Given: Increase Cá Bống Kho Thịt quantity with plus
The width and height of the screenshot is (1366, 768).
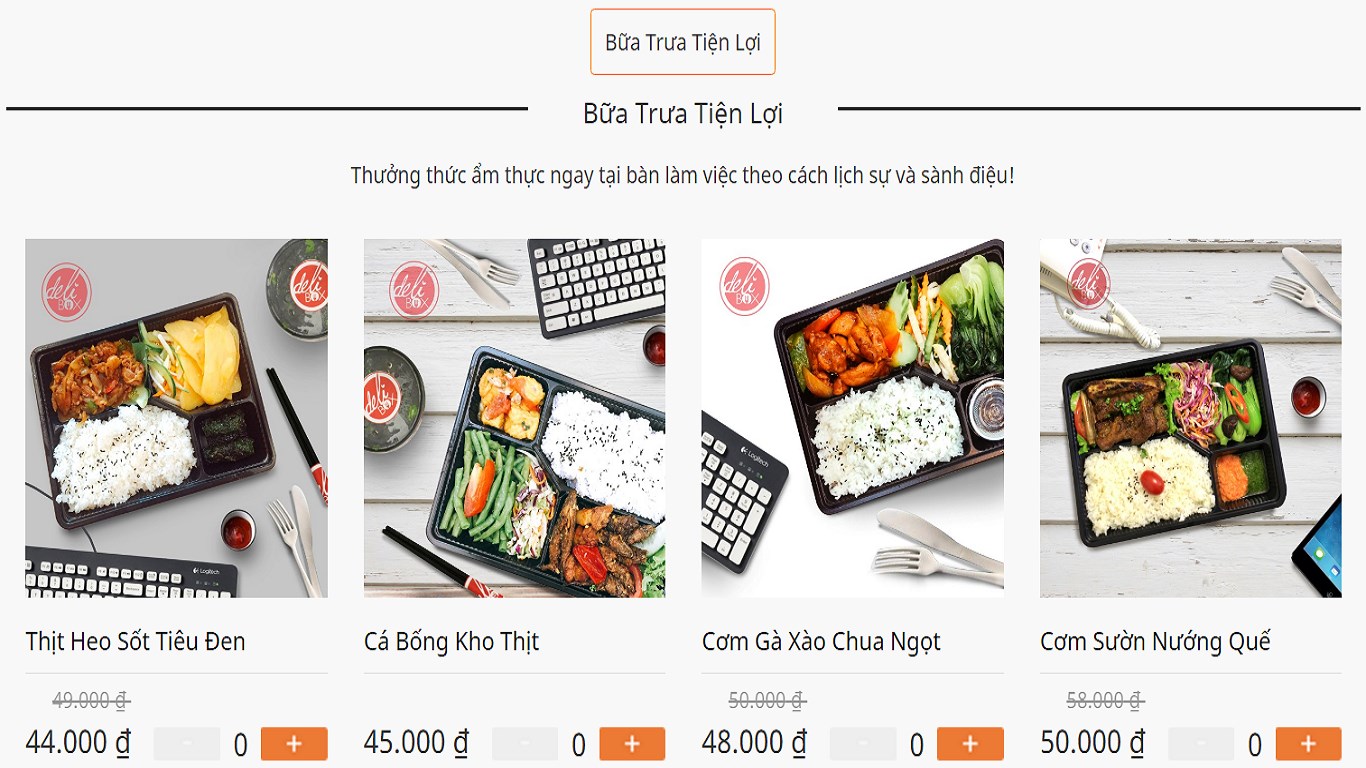Looking at the screenshot, I should (x=632, y=744).
